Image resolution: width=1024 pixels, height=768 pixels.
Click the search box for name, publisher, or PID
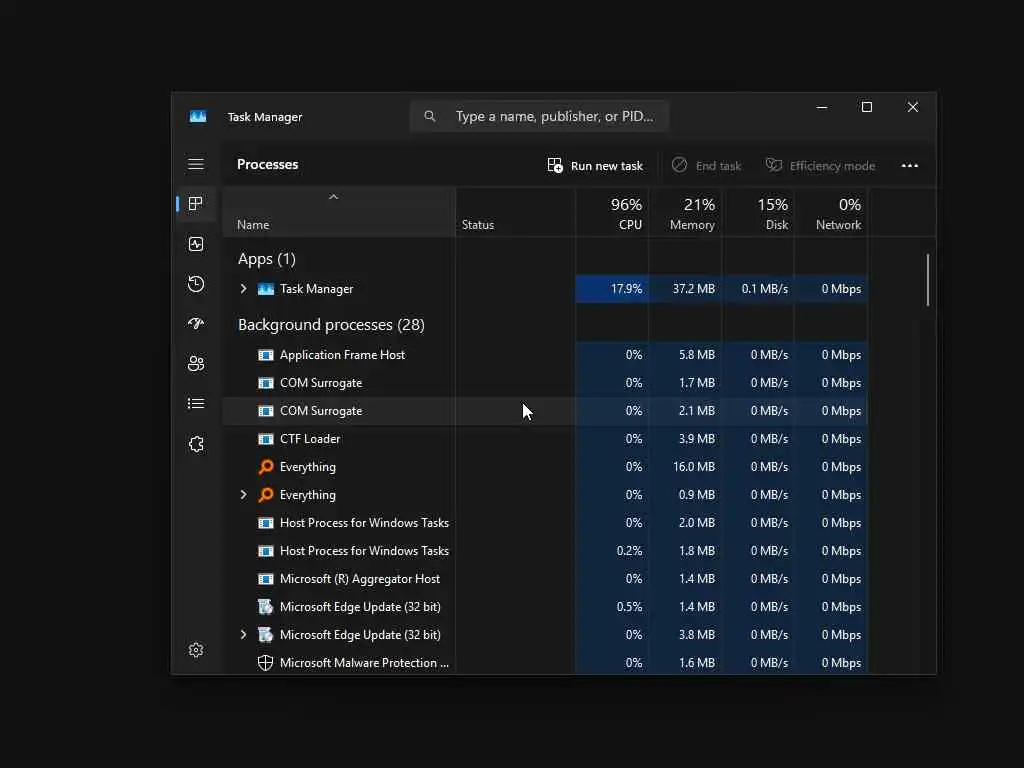click(x=539, y=116)
